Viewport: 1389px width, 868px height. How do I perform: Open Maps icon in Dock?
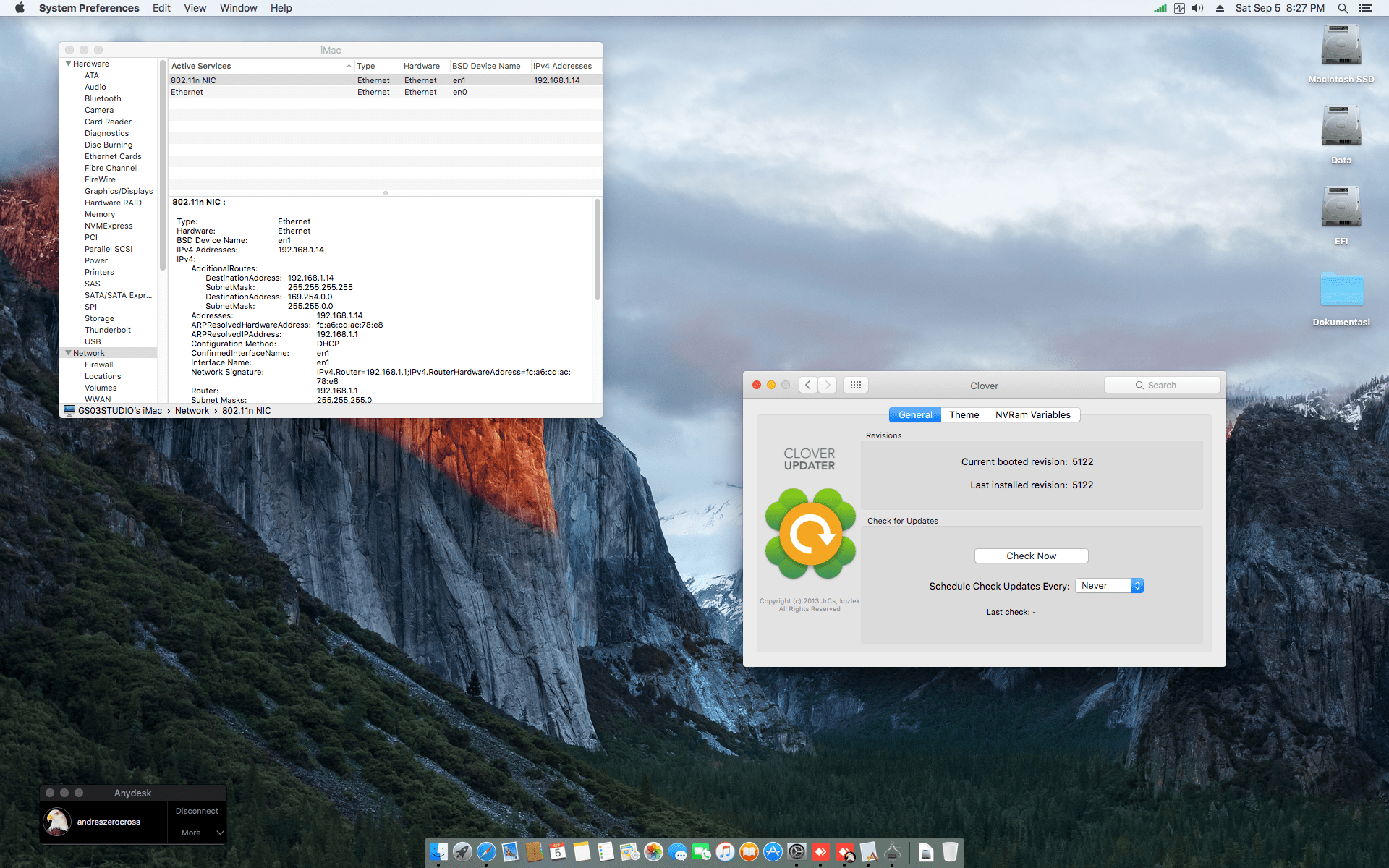tap(629, 852)
